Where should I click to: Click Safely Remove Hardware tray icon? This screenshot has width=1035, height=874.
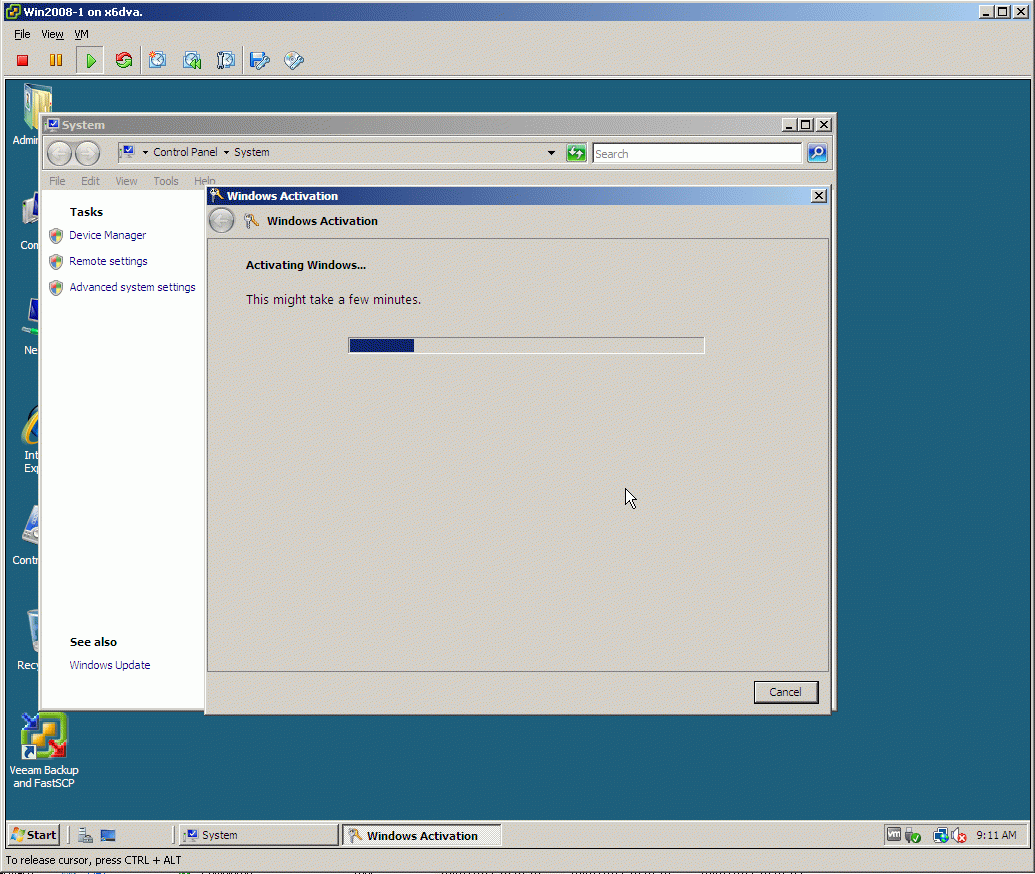click(x=913, y=836)
